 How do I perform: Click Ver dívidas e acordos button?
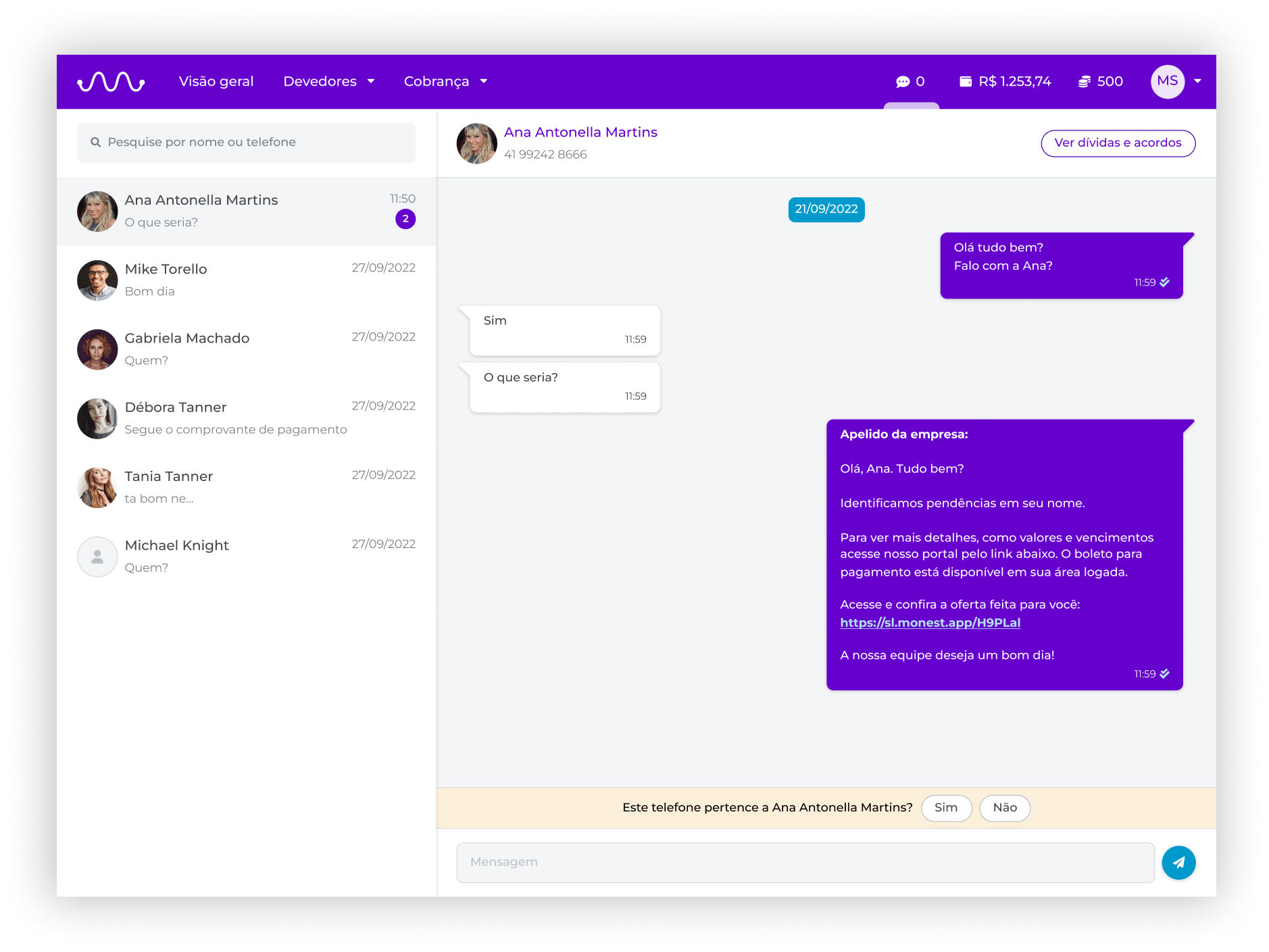(x=1118, y=143)
